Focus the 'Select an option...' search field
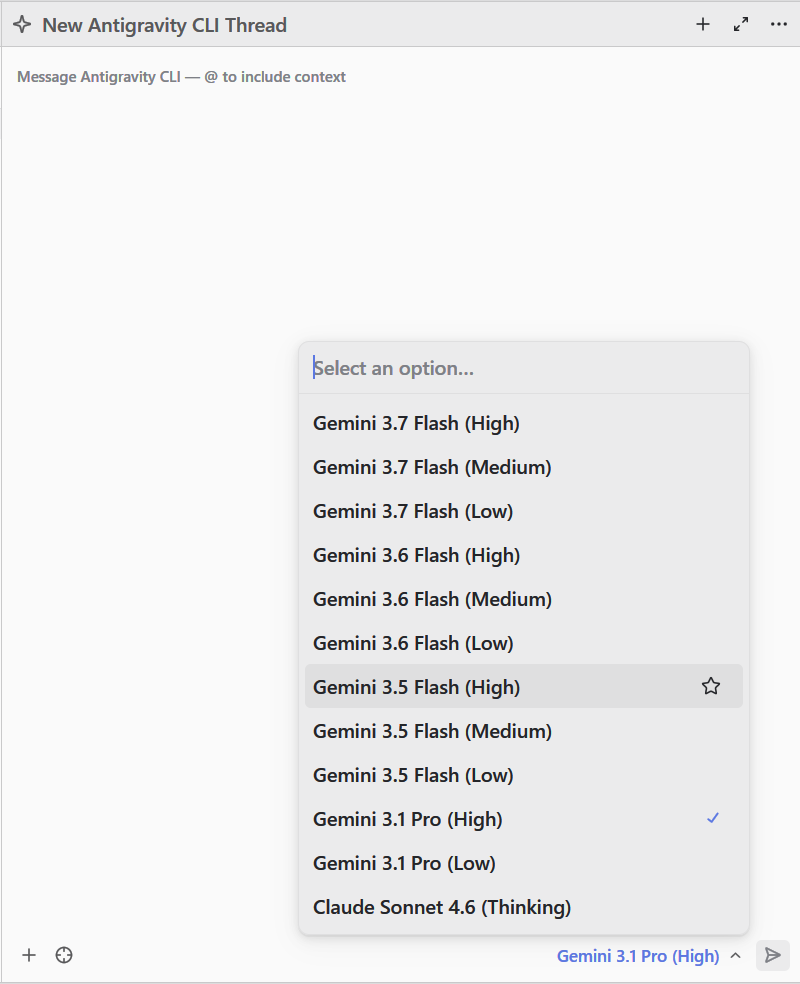The width and height of the screenshot is (800, 984). [x=524, y=368]
